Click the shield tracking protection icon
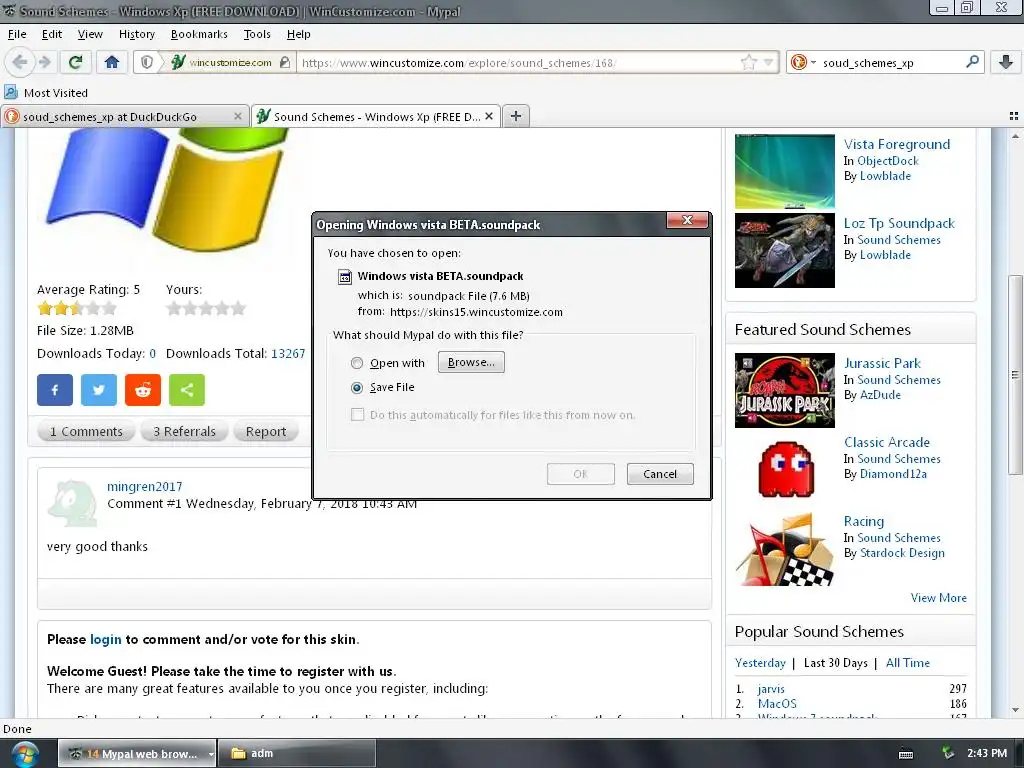This screenshot has height=768, width=1024. coord(147,62)
